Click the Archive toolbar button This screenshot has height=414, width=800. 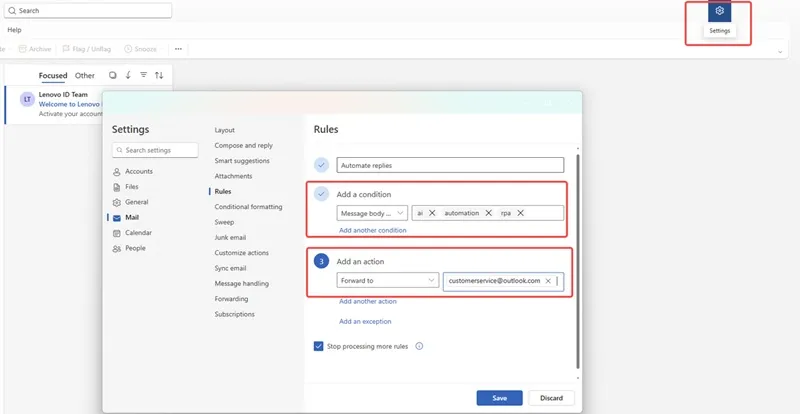(35, 49)
